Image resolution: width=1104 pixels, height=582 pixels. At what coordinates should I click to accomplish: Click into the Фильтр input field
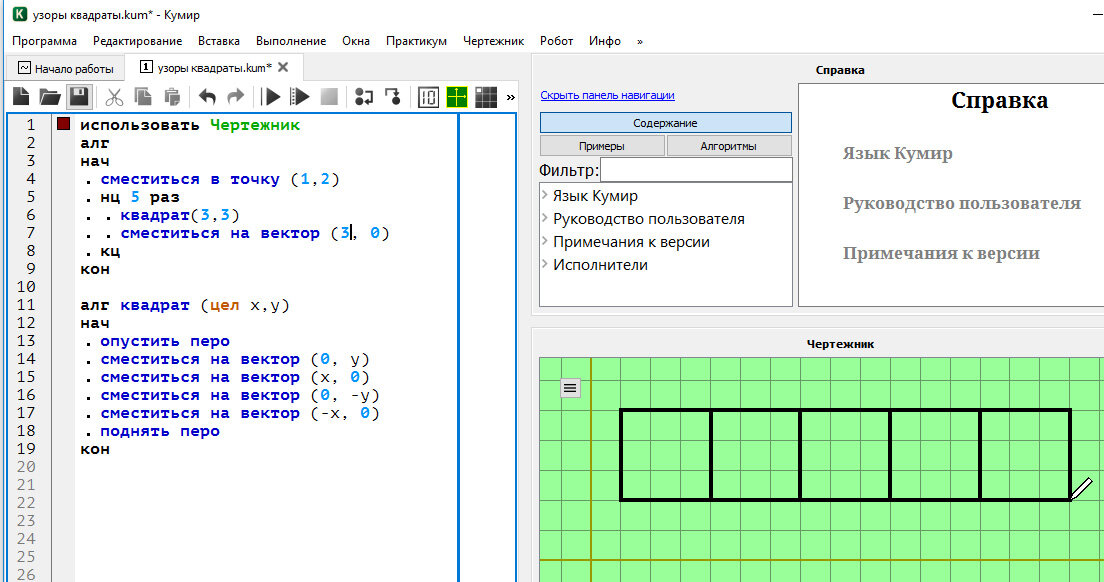pos(696,170)
